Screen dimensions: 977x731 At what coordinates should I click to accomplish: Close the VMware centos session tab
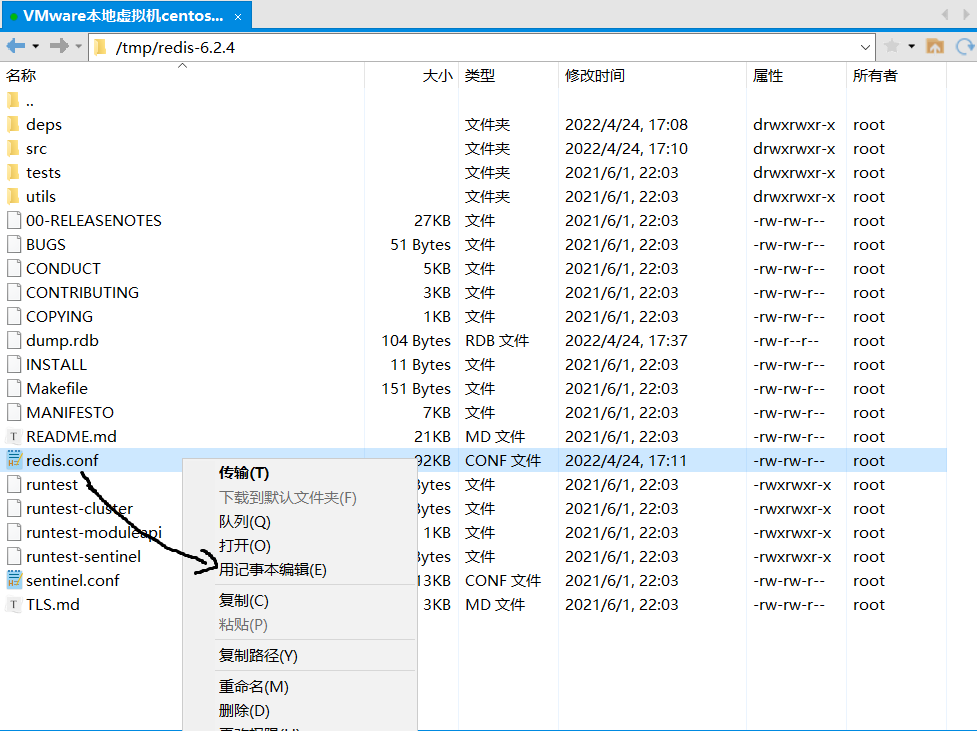238,17
